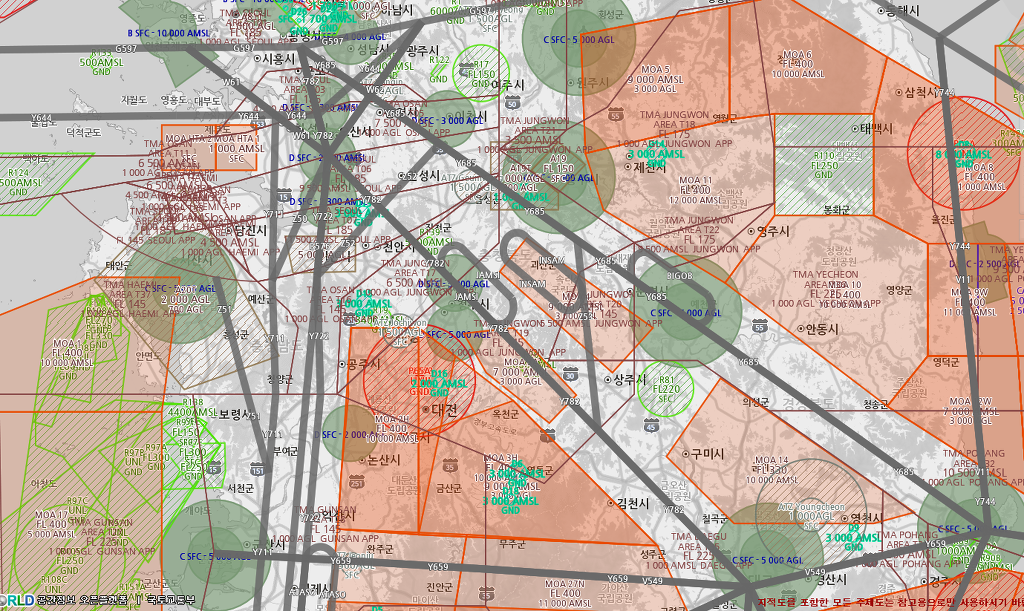Click the route 45 highway shield below R81
This screenshot has height=611, width=1024.
pyautogui.click(x=650, y=426)
